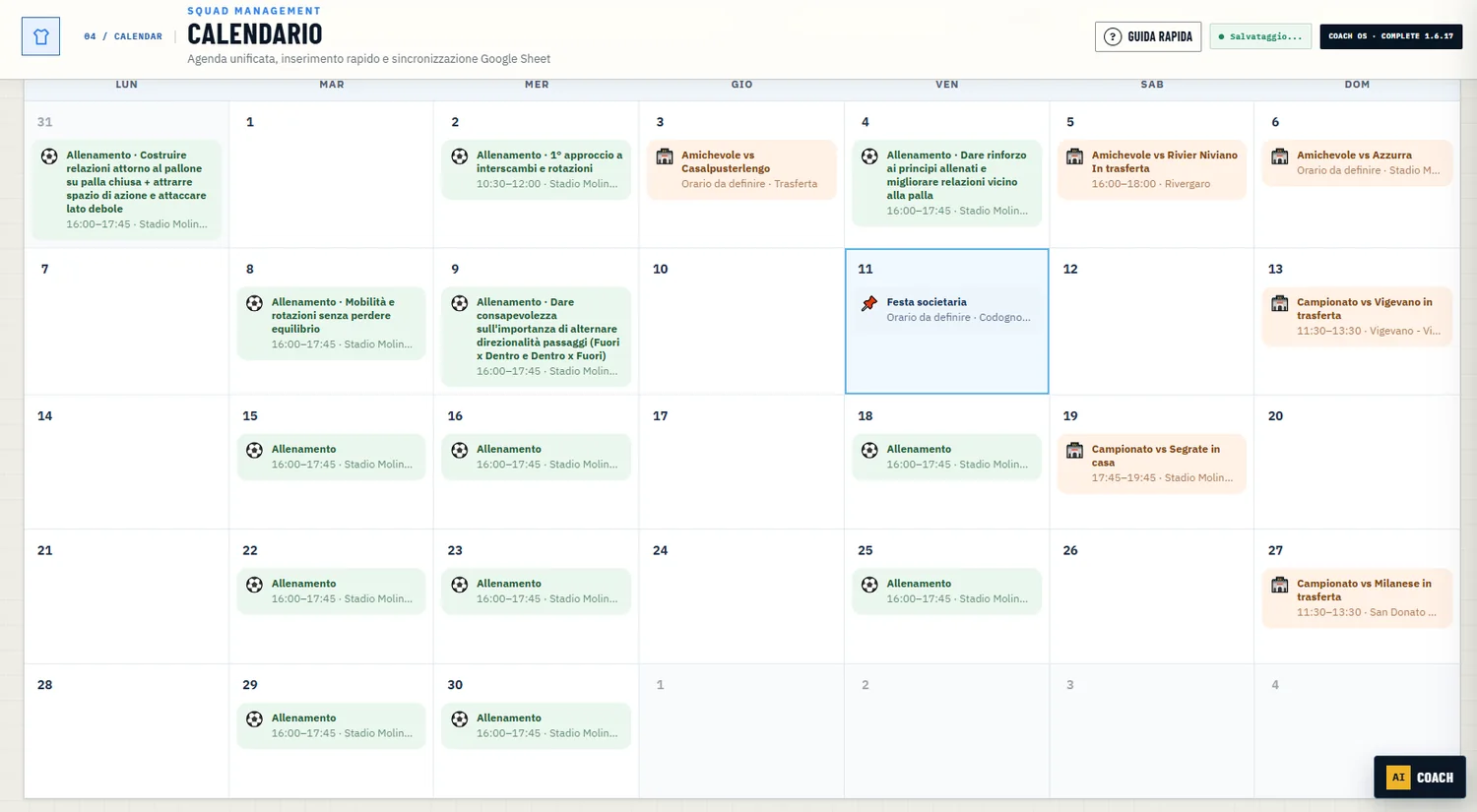Click the question mark icon in Guida Rapida

pyautogui.click(x=1113, y=36)
